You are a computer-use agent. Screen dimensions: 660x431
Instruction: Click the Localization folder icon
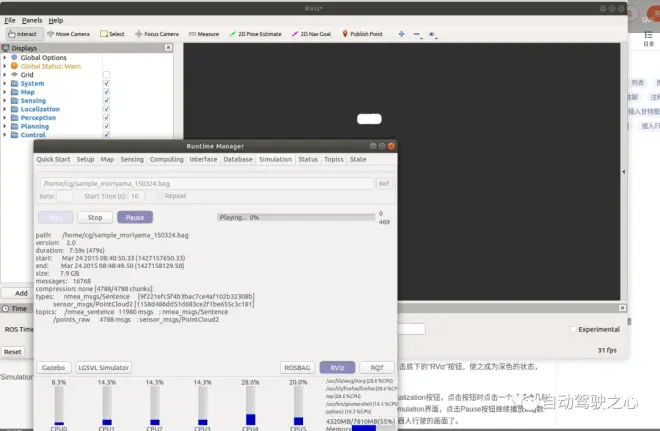point(15,109)
